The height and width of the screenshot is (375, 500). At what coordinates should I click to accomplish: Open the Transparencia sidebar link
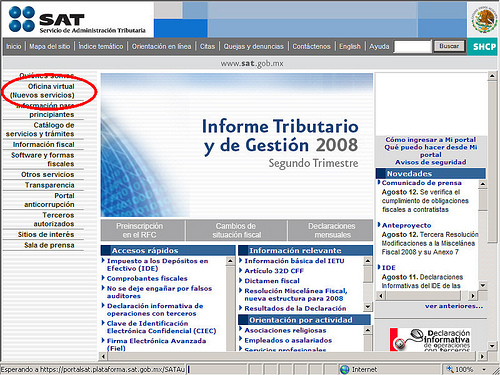point(49,185)
